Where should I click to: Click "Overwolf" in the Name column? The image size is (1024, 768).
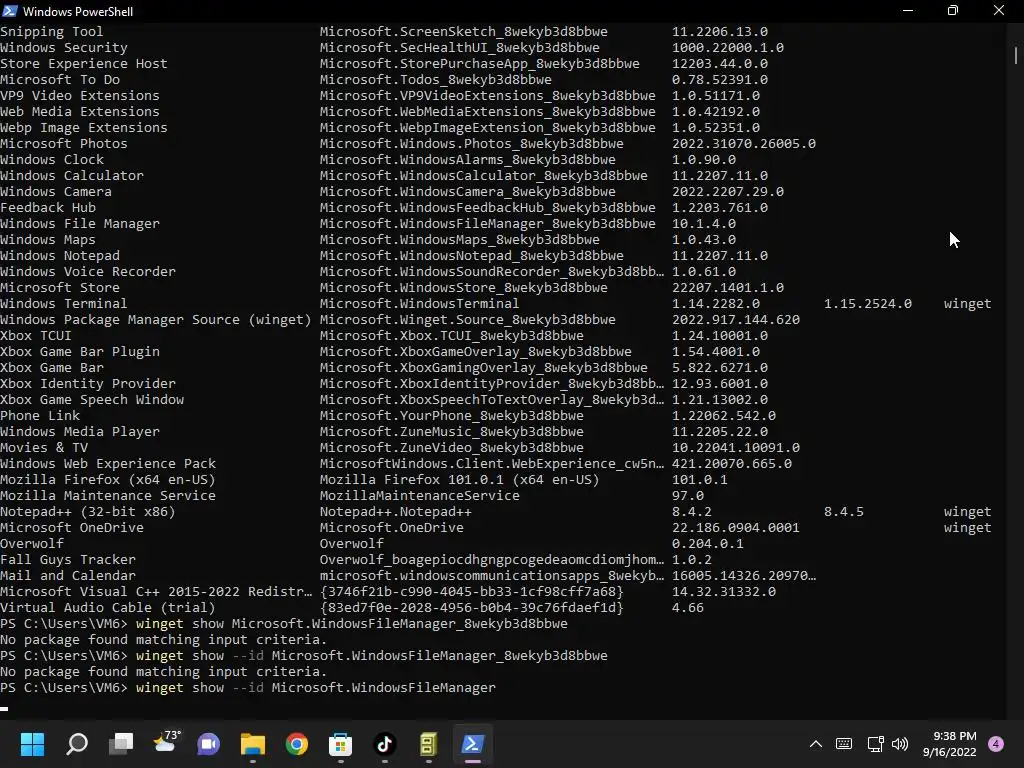point(32,543)
